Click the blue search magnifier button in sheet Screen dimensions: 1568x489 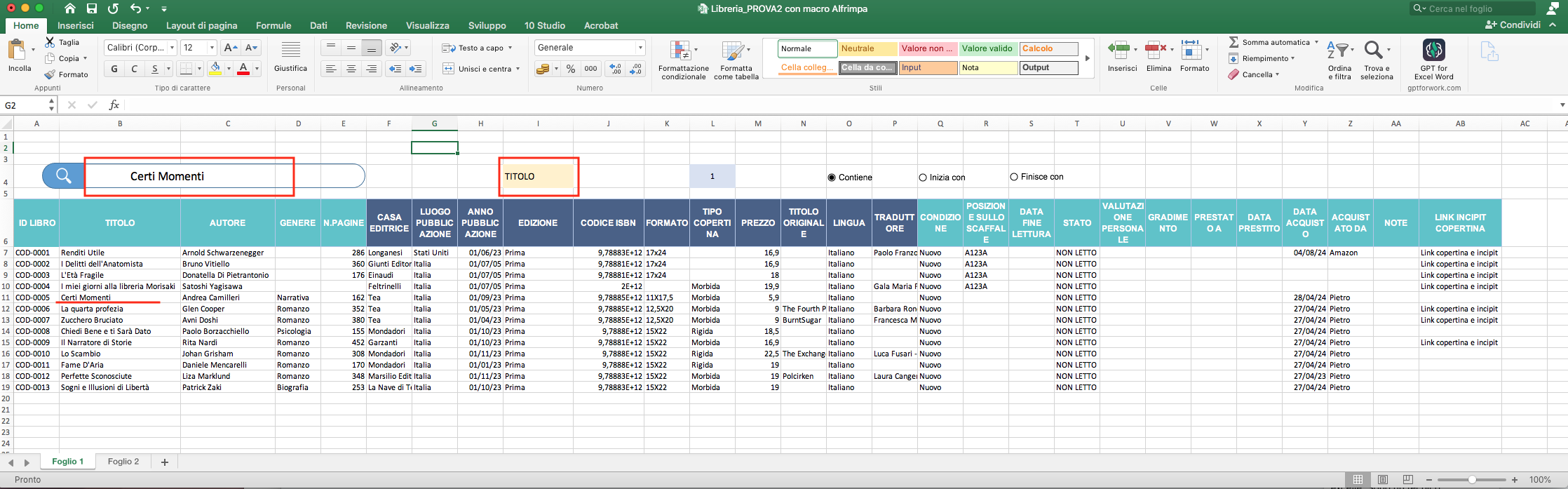(x=63, y=176)
